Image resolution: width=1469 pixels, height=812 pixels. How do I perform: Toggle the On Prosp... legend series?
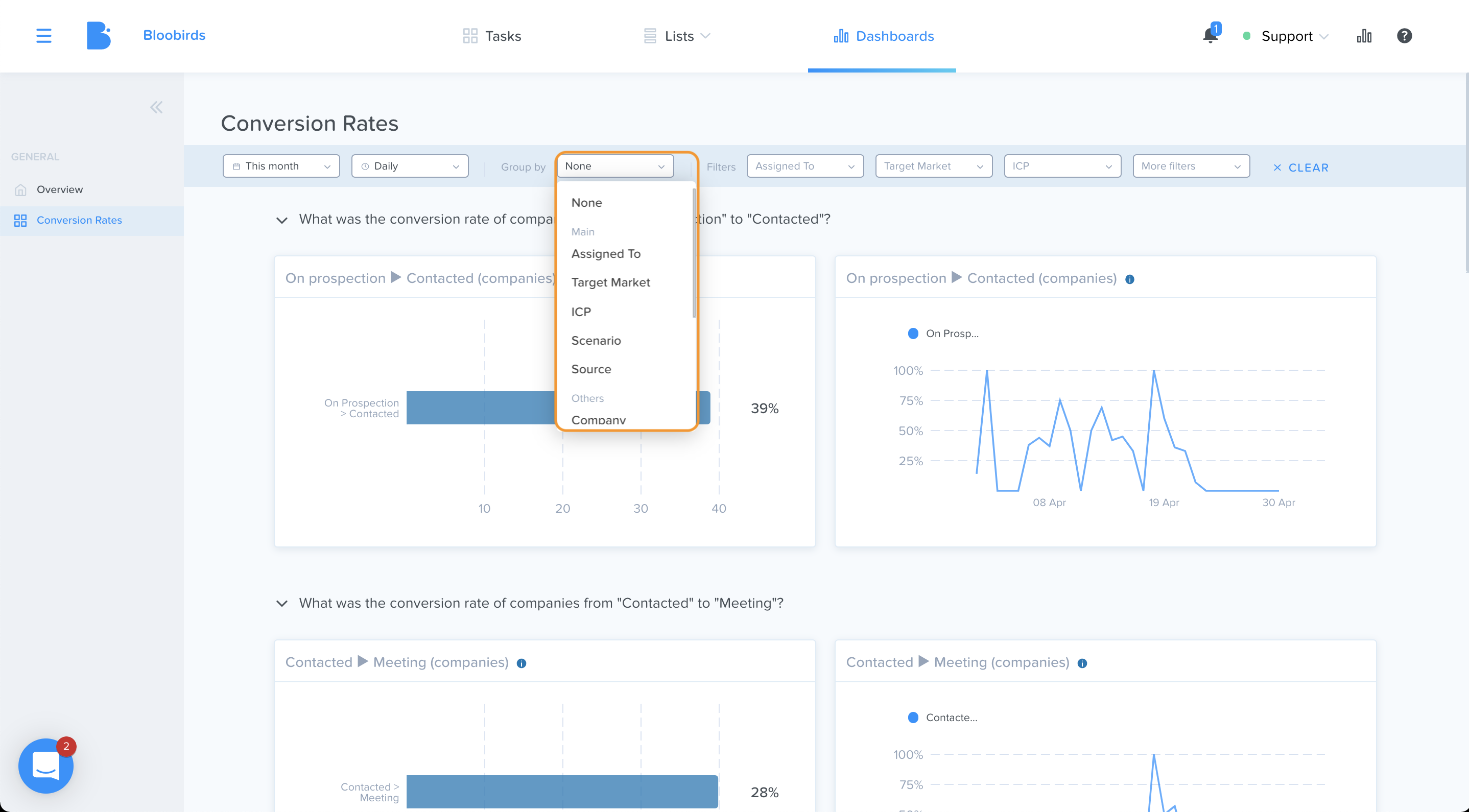pyautogui.click(x=943, y=333)
